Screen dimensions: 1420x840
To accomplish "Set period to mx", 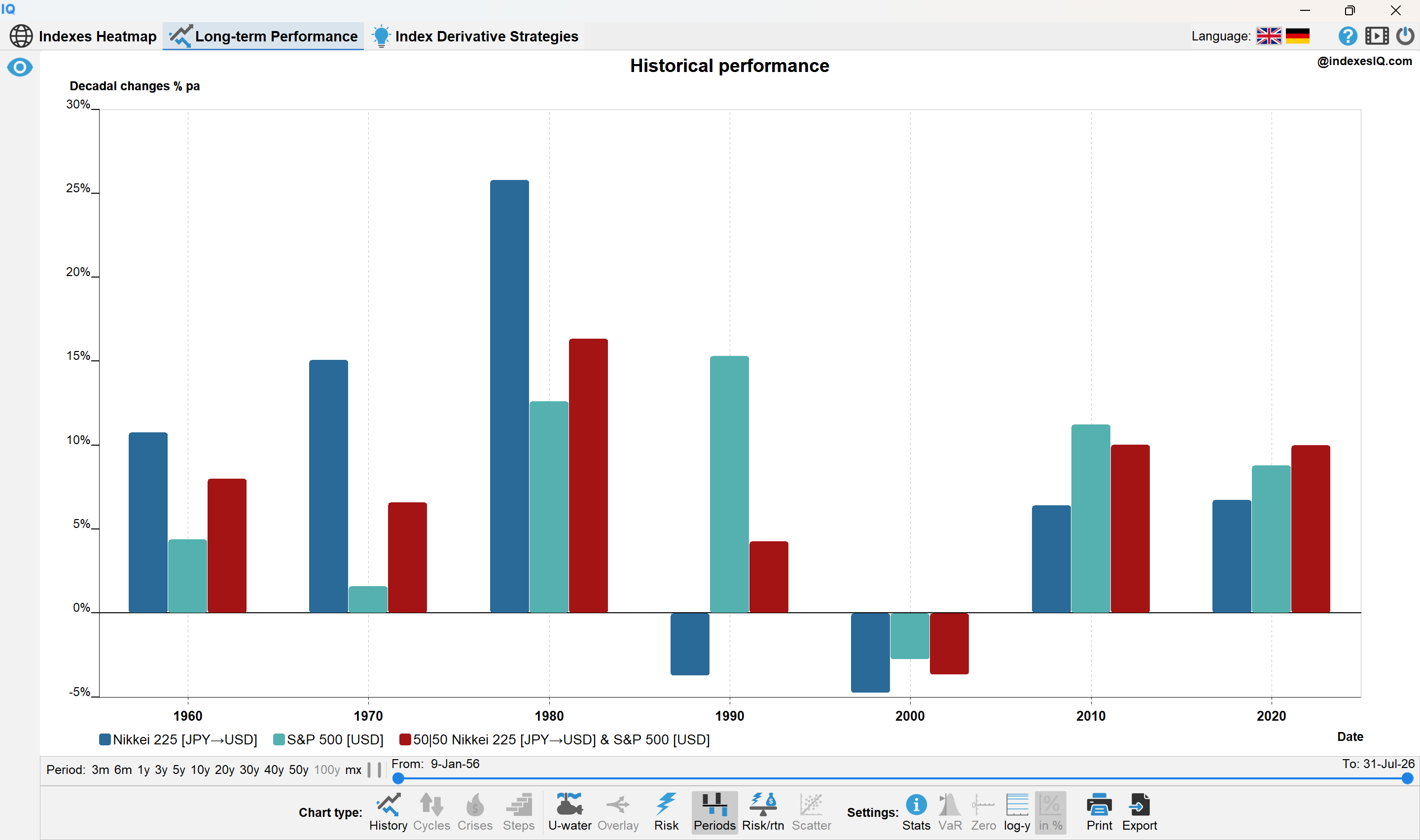I will click(353, 770).
